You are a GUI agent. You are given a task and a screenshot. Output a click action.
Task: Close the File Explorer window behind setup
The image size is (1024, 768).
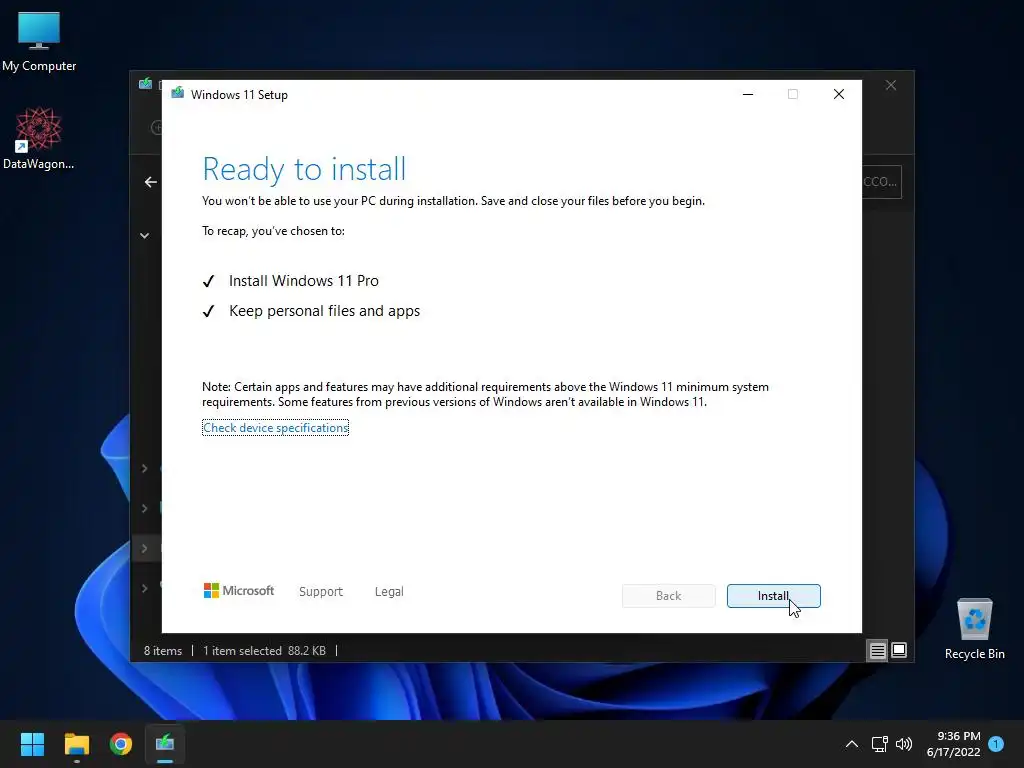tap(891, 86)
